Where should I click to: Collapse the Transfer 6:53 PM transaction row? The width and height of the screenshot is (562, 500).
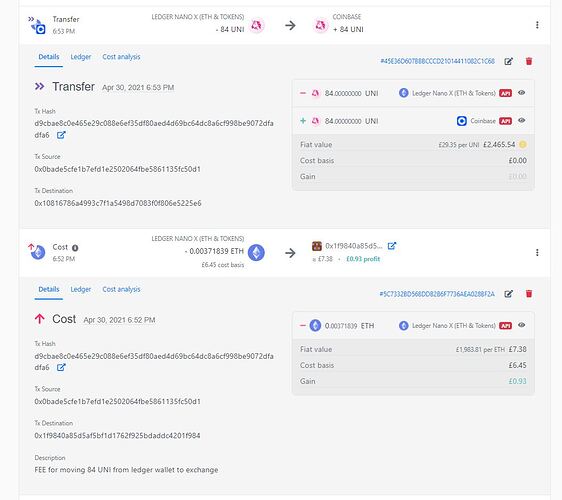point(285,24)
